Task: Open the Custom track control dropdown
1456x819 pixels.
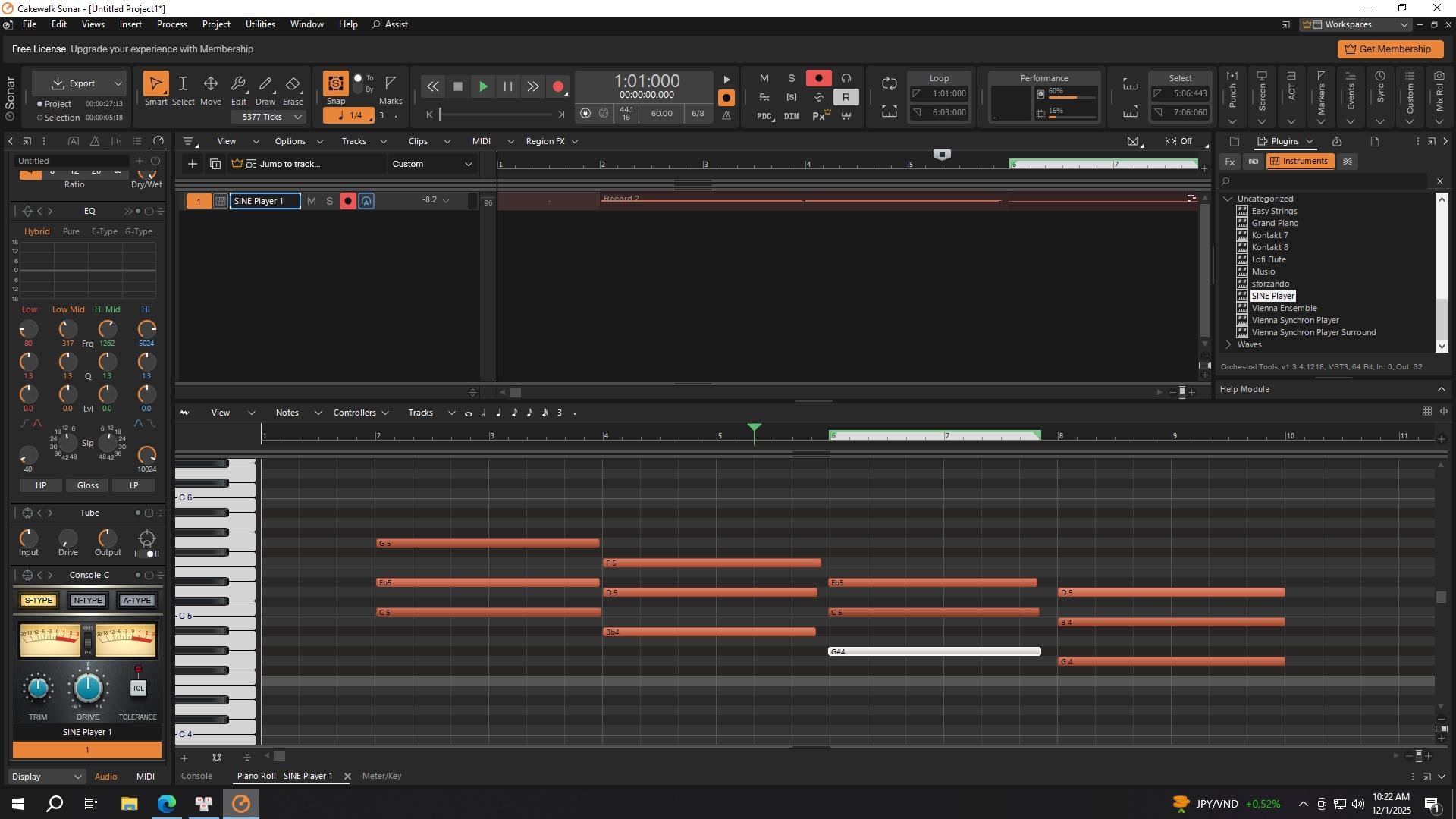Action: point(432,164)
